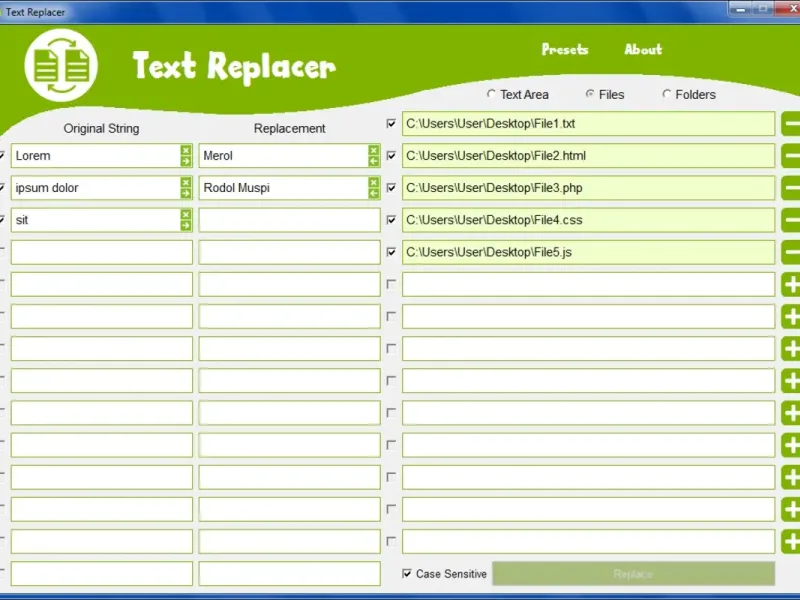Viewport: 800px width, 600px height.
Task: Clear the Merol replacement with X icon
Action: (x=374, y=150)
